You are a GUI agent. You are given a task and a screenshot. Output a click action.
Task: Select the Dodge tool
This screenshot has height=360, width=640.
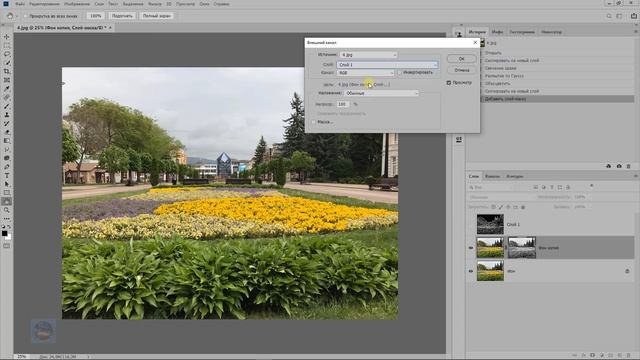(7, 158)
